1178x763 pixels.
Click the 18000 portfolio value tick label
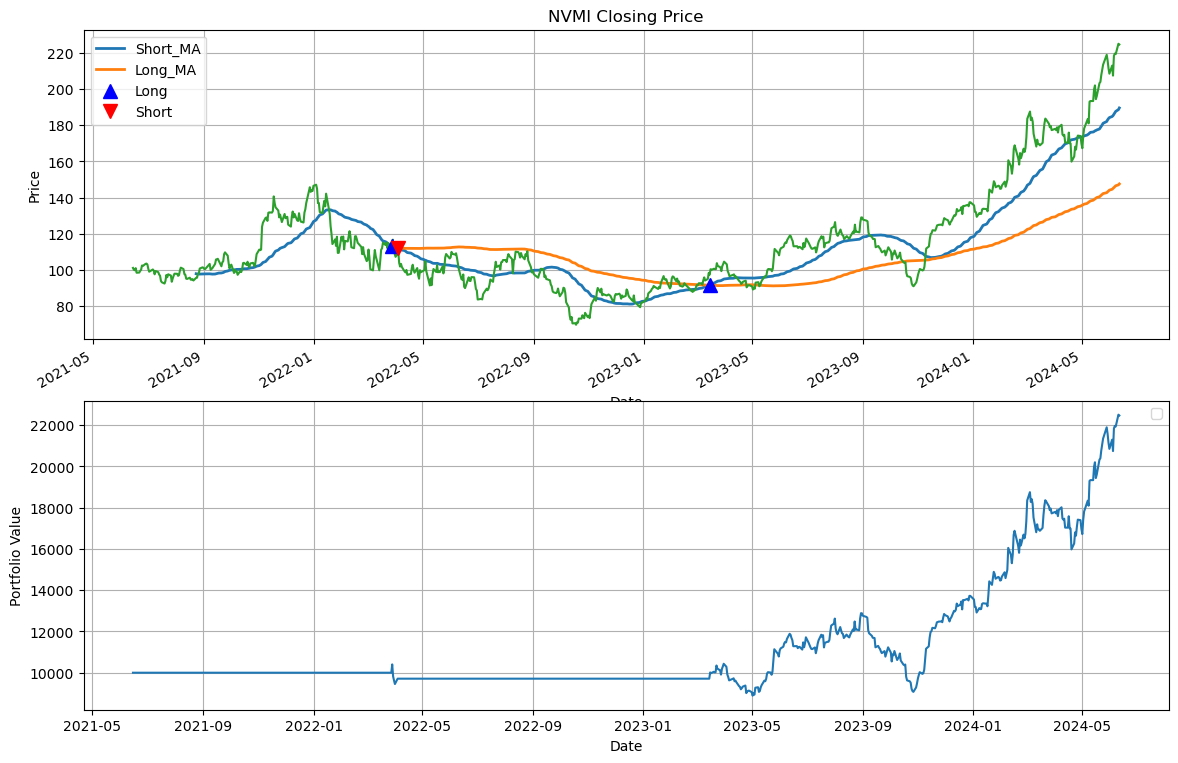[x=50, y=508]
